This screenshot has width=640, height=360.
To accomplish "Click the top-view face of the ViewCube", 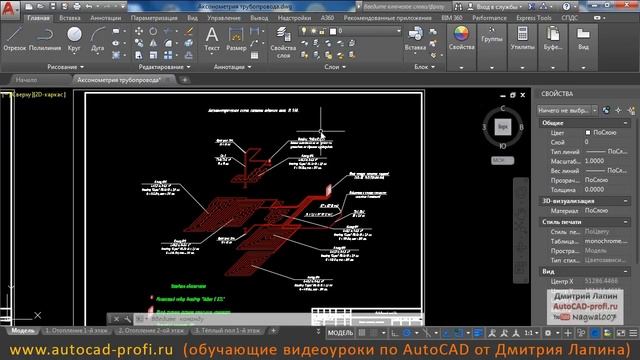I will point(503,127).
